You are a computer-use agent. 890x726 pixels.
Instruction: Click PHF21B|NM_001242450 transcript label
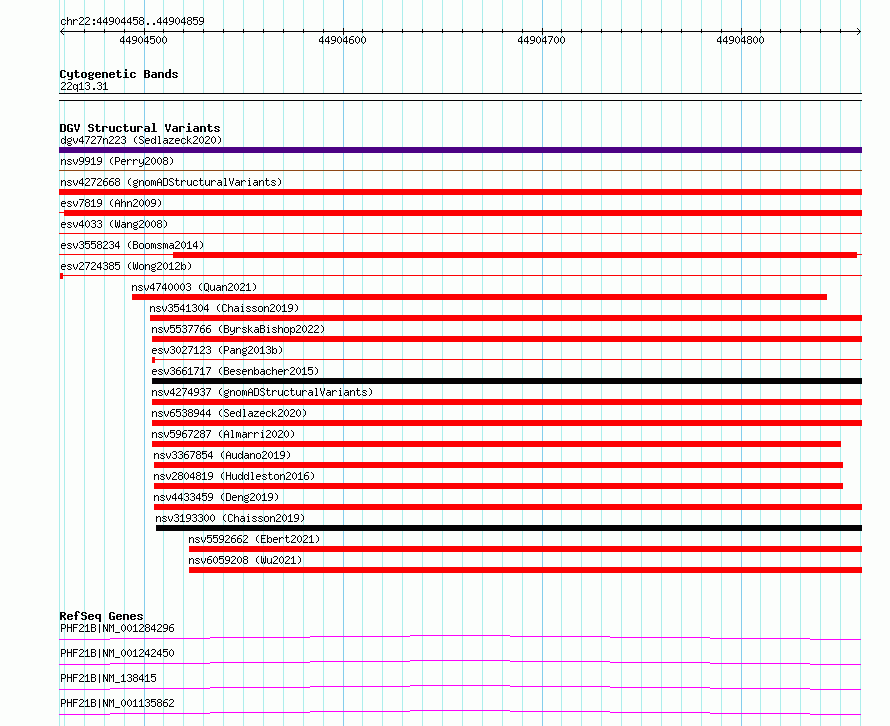117,653
